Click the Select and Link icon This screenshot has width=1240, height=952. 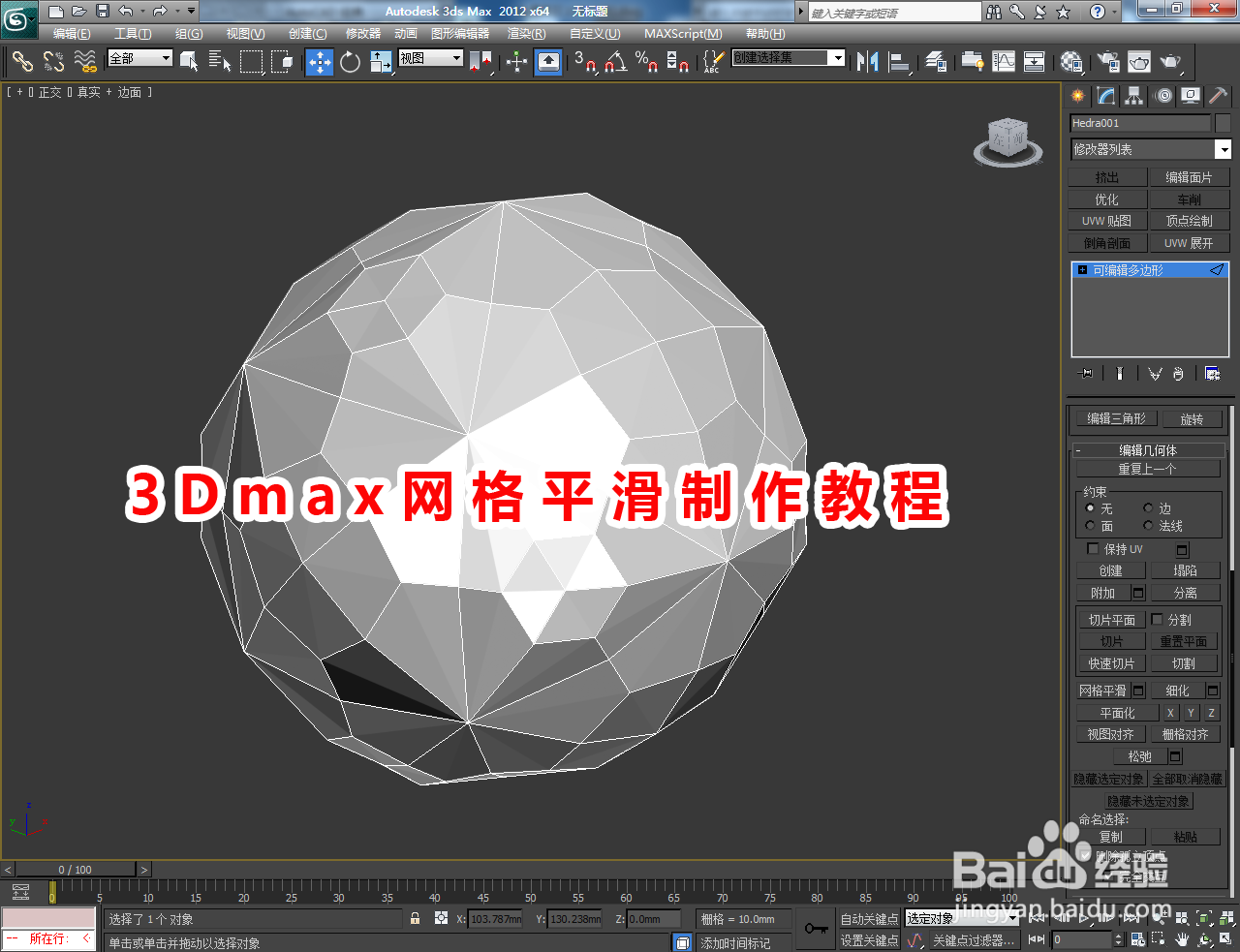(x=22, y=62)
